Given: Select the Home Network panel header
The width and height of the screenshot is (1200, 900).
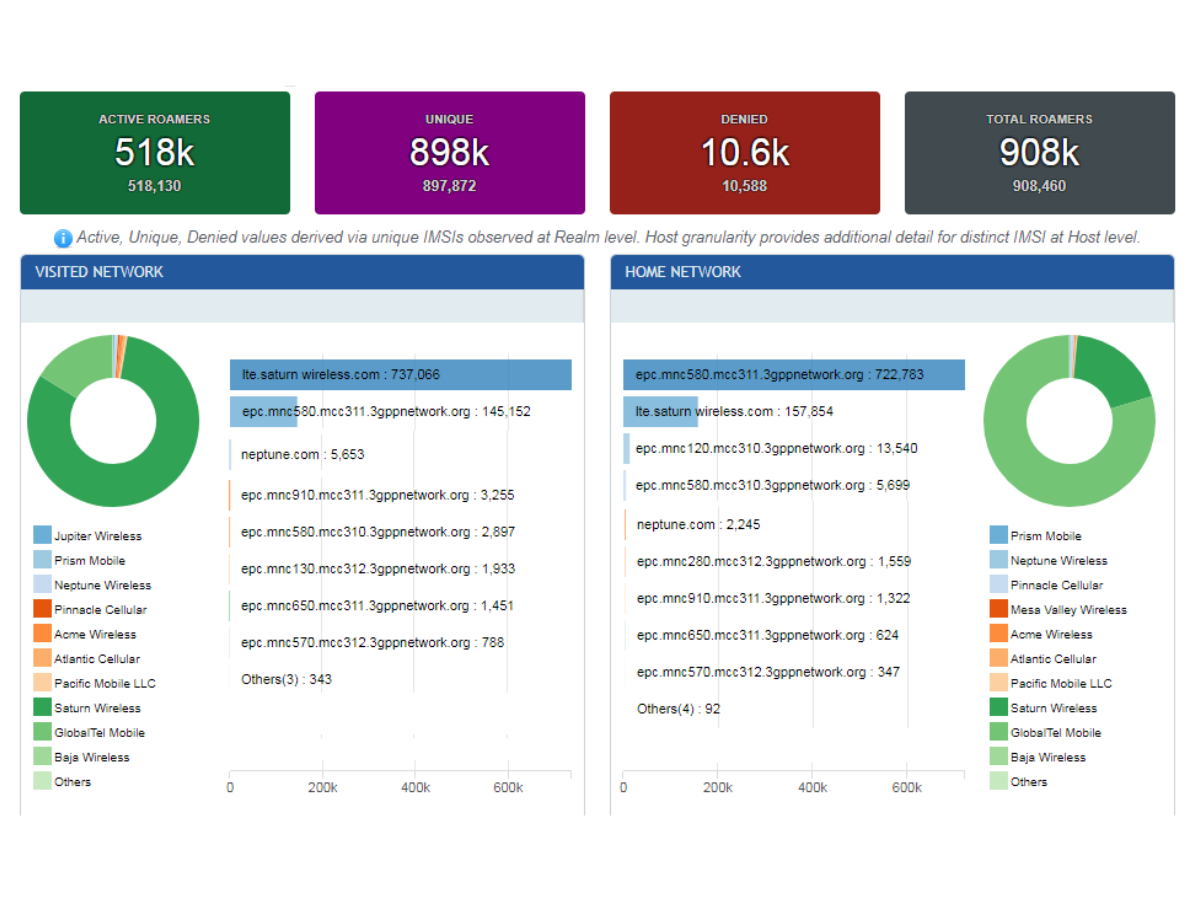Looking at the screenshot, I should point(892,272).
